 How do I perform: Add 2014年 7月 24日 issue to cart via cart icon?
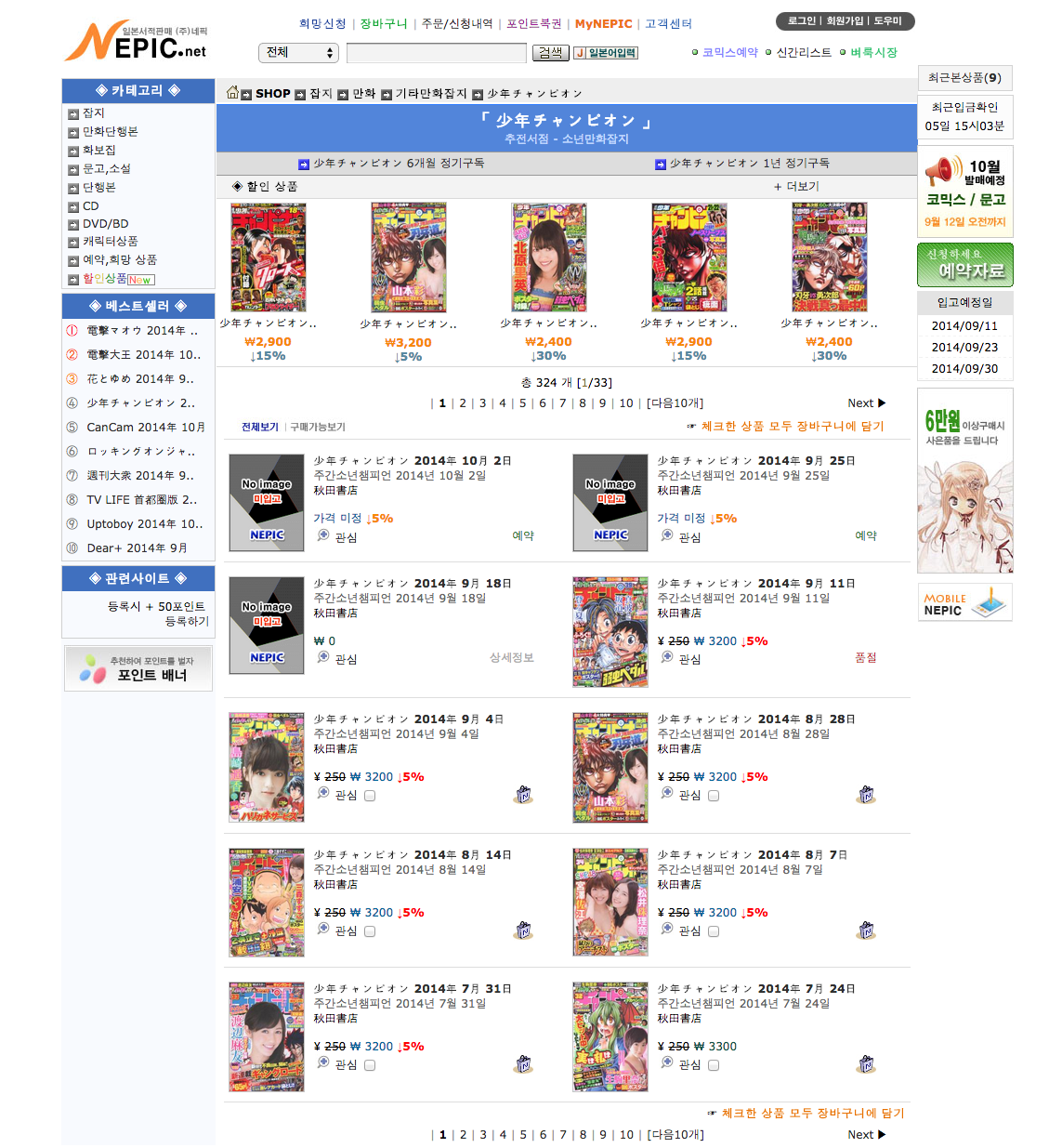(x=867, y=1064)
